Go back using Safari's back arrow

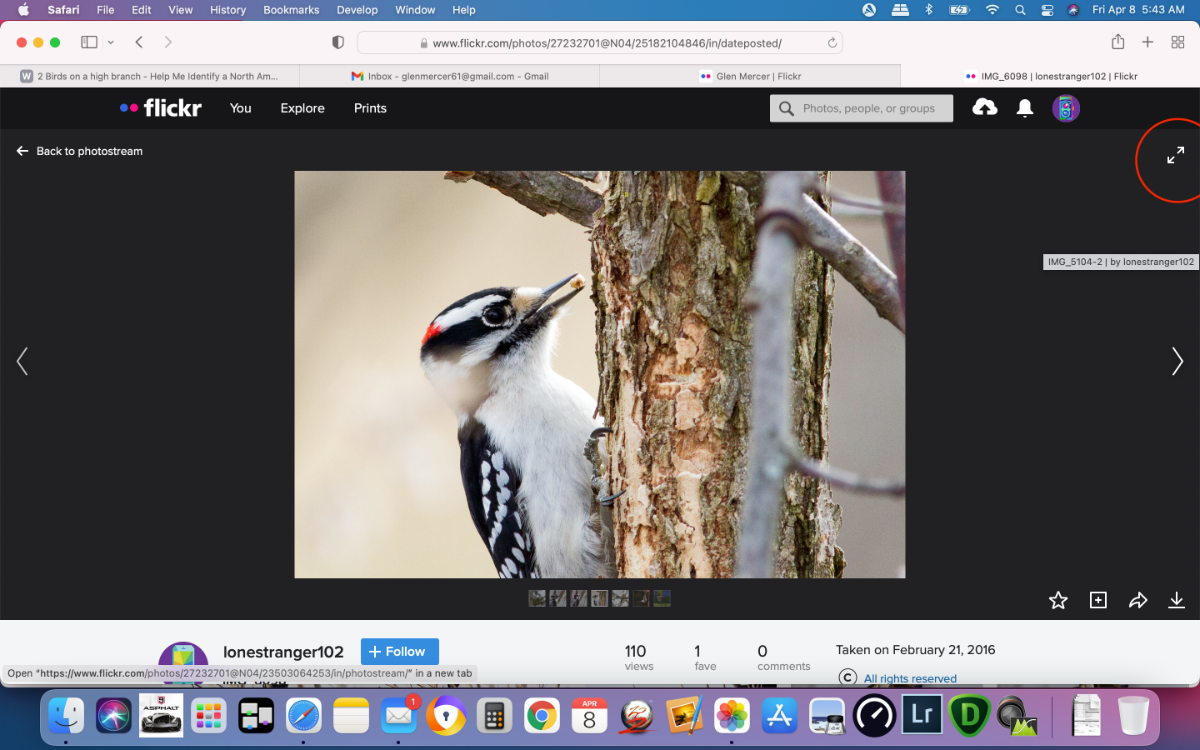pyautogui.click(x=139, y=42)
